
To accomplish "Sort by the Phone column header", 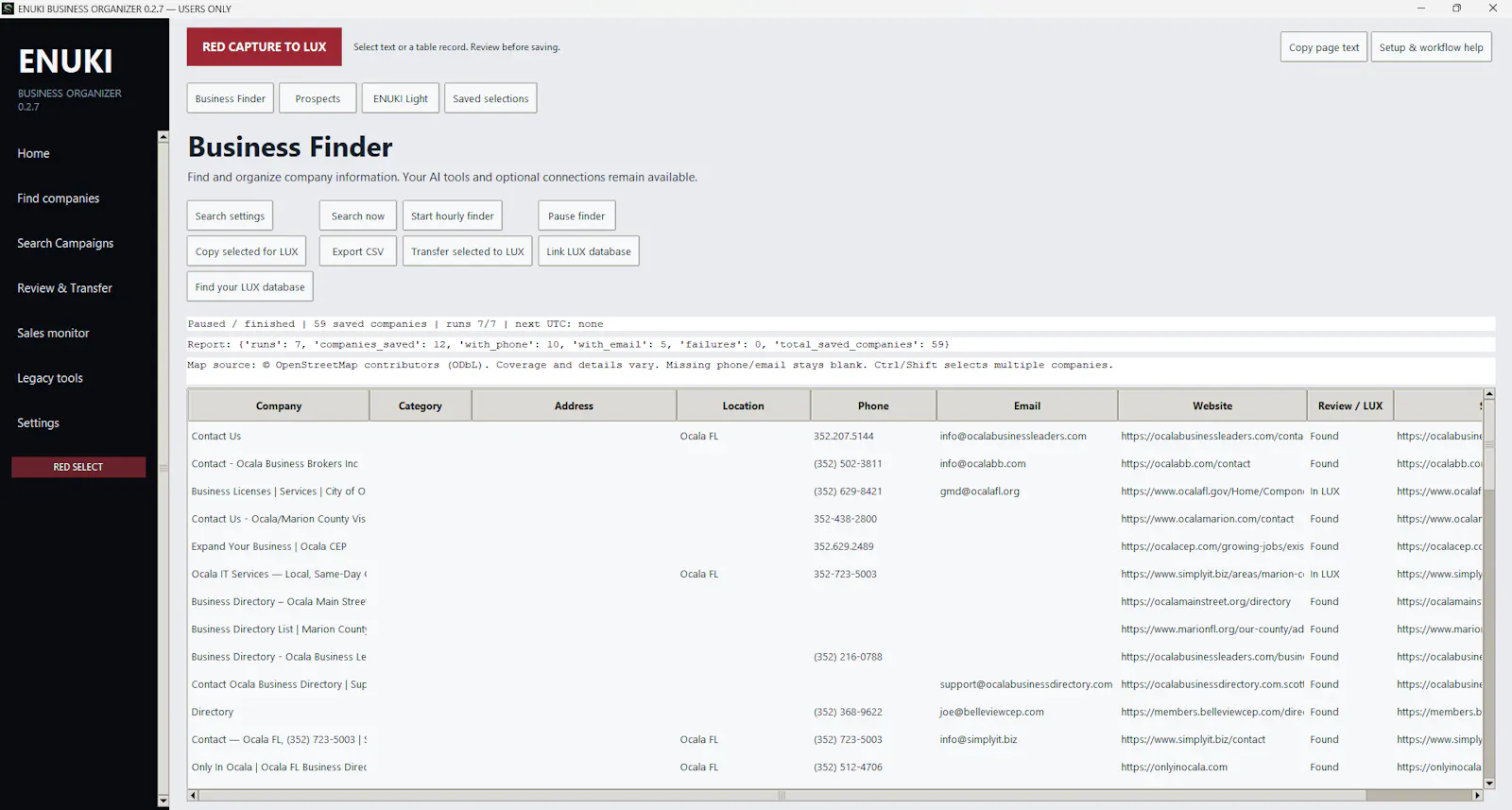I will 873,405.
